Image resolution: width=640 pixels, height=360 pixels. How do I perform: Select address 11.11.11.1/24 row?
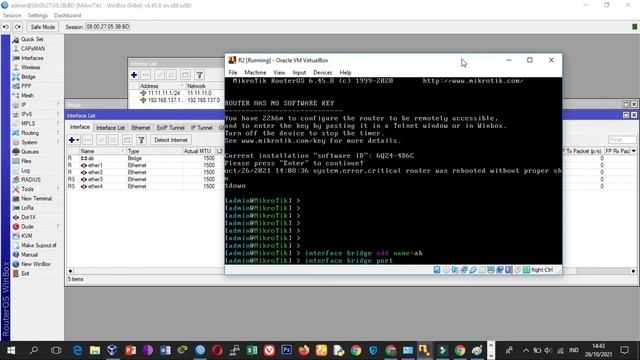click(x=176, y=93)
